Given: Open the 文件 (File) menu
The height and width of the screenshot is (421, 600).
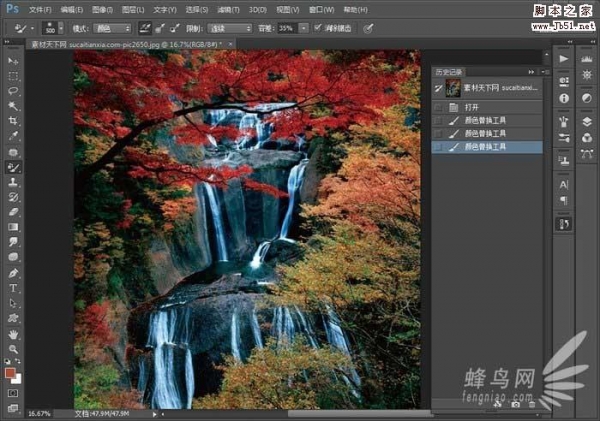Looking at the screenshot, I should coord(40,9).
